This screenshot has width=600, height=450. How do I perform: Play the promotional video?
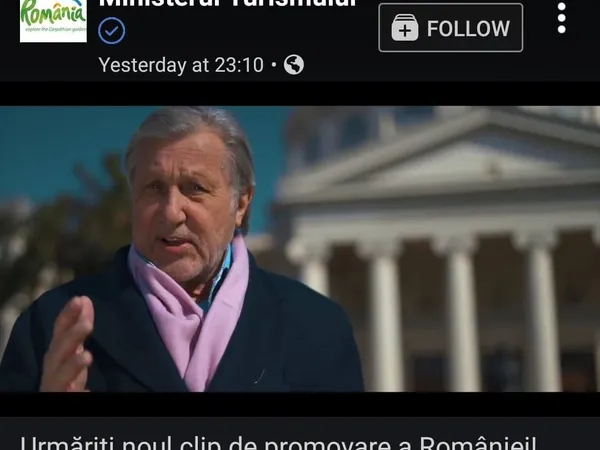pyautogui.click(x=300, y=249)
